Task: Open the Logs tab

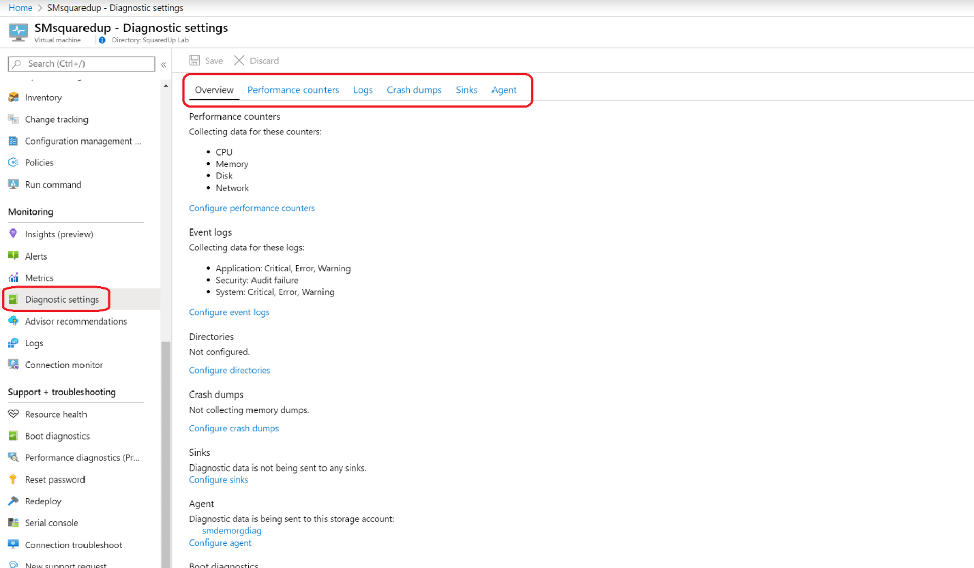Action: point(363,90)
